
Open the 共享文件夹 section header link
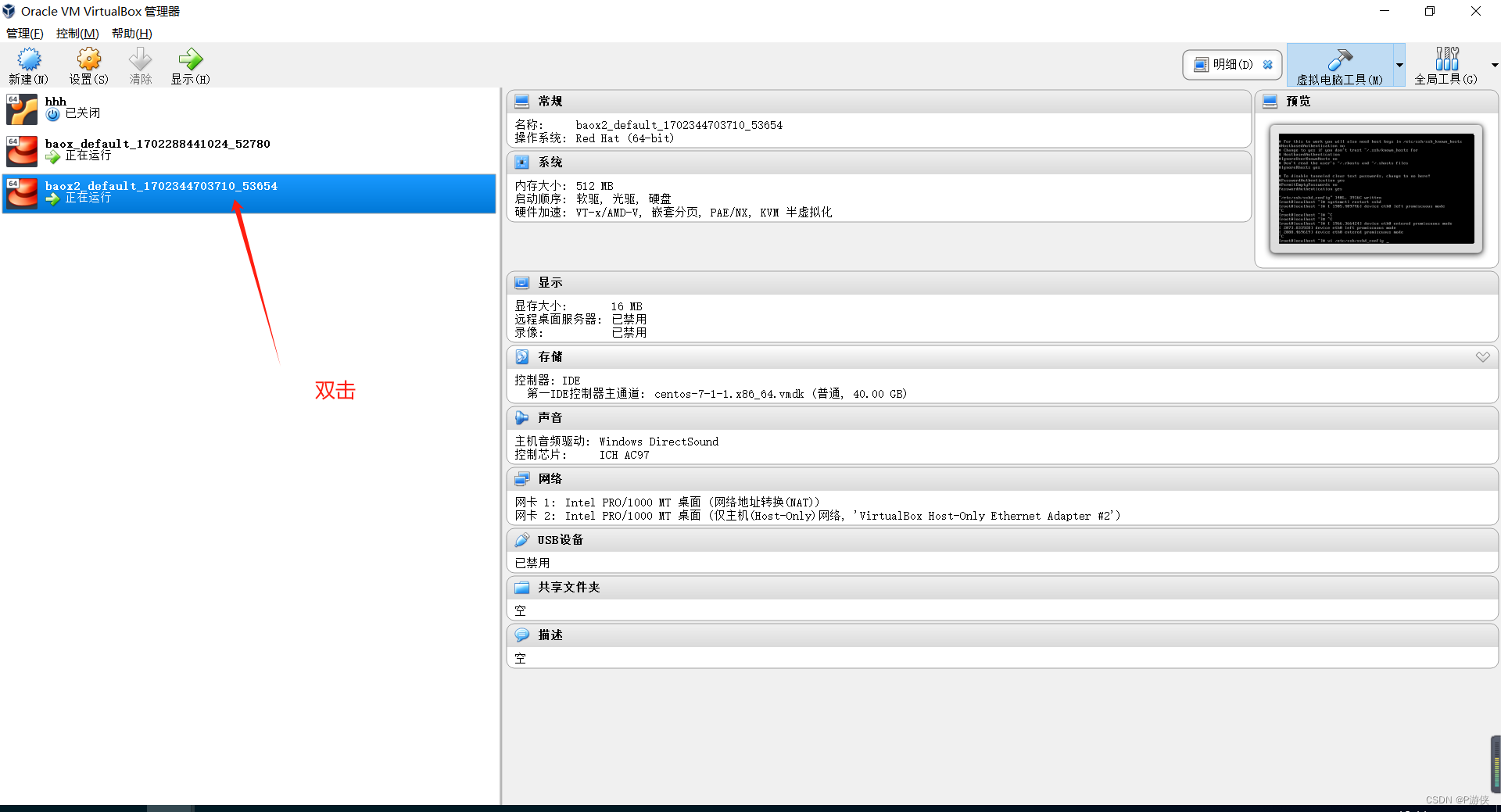click(x=569, y=588)
